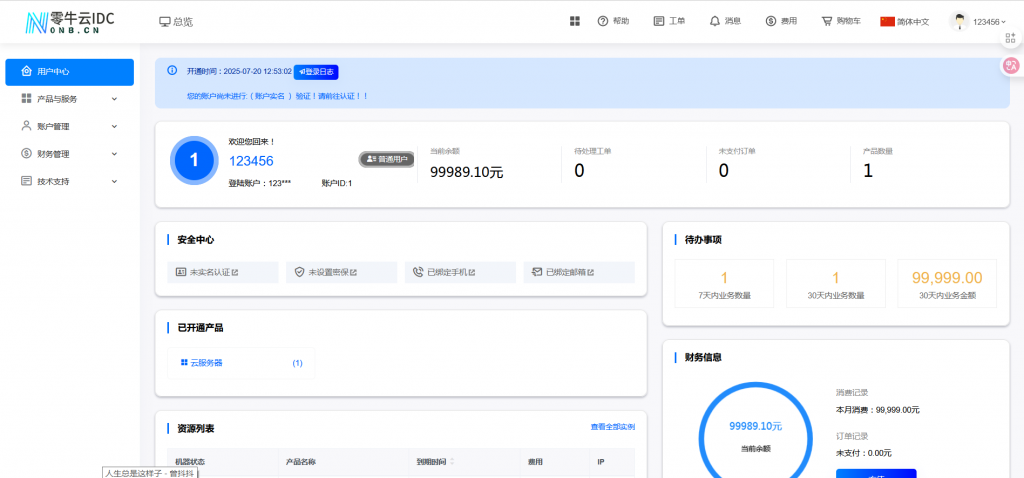The image size is (1024, 478).
Task: Click the grid apps icon in top bar
Action: (575, 21)
